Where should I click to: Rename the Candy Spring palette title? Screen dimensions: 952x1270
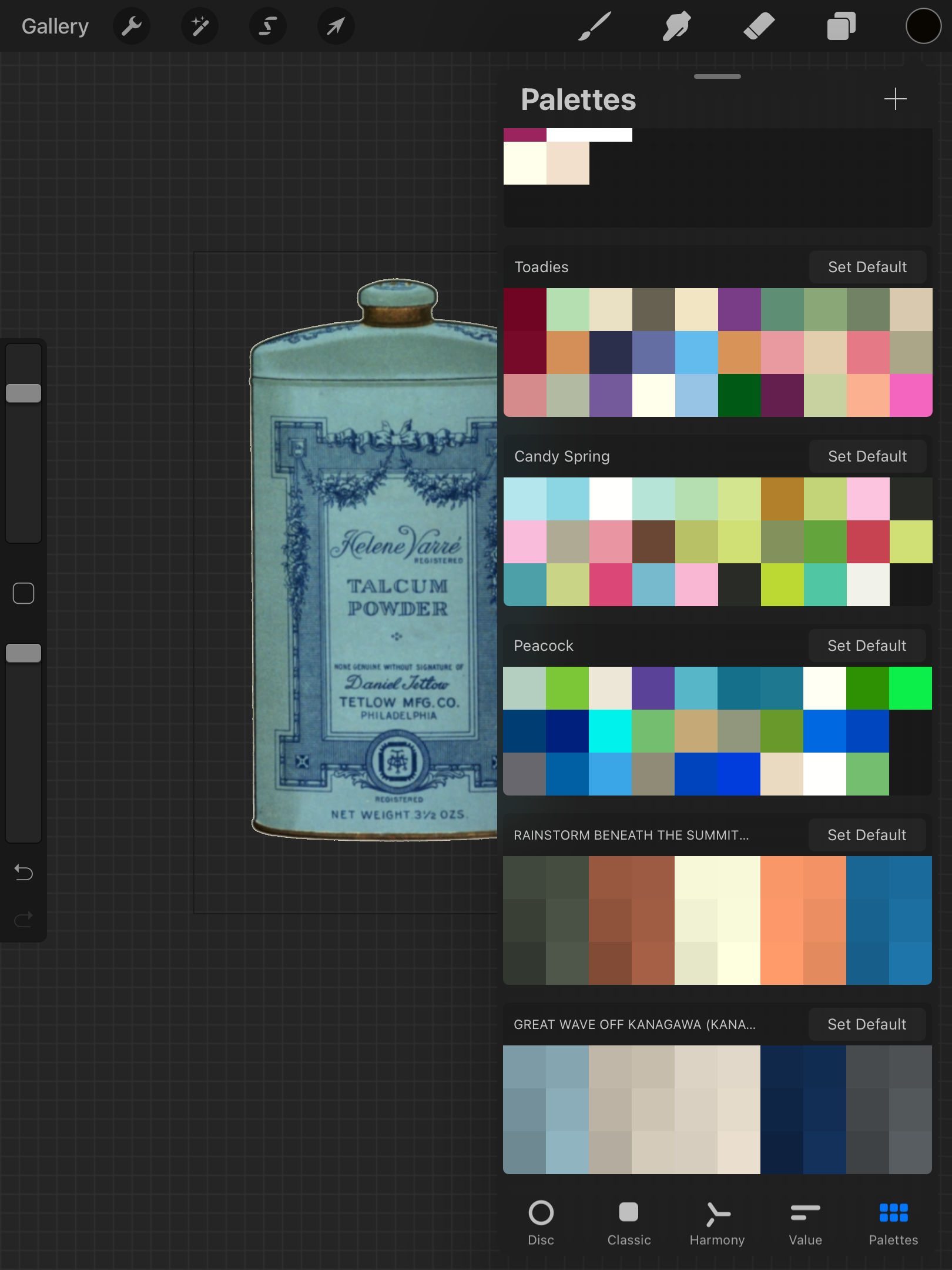pyautogui.click(x=562, y=456)
